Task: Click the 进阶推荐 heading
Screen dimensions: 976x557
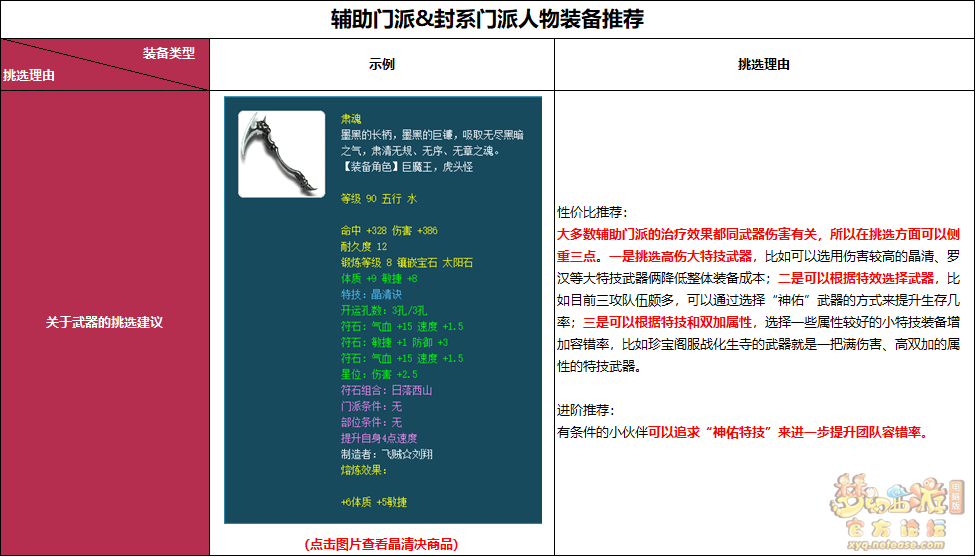Action: click(x=585, y=411)
